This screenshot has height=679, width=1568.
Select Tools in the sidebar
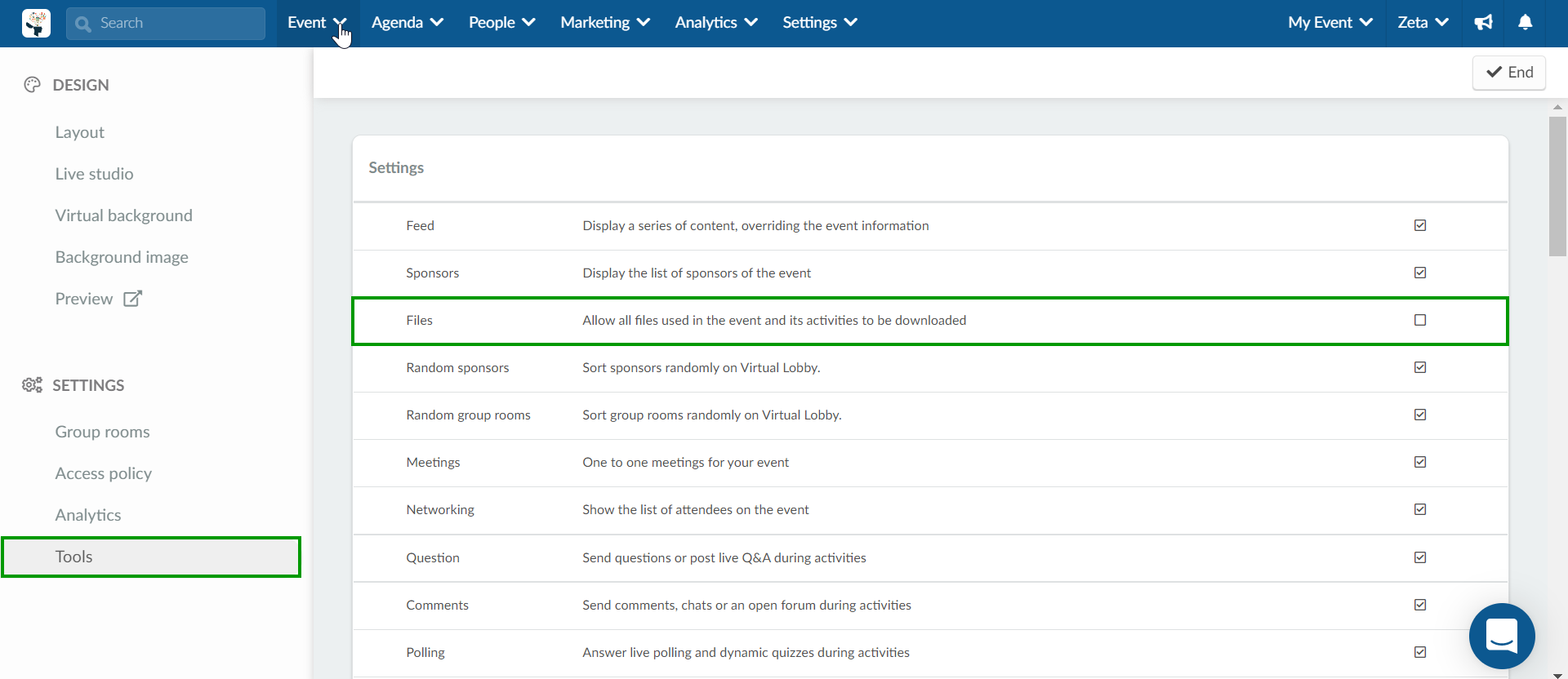pyautogui.click(x=152, y=557)
